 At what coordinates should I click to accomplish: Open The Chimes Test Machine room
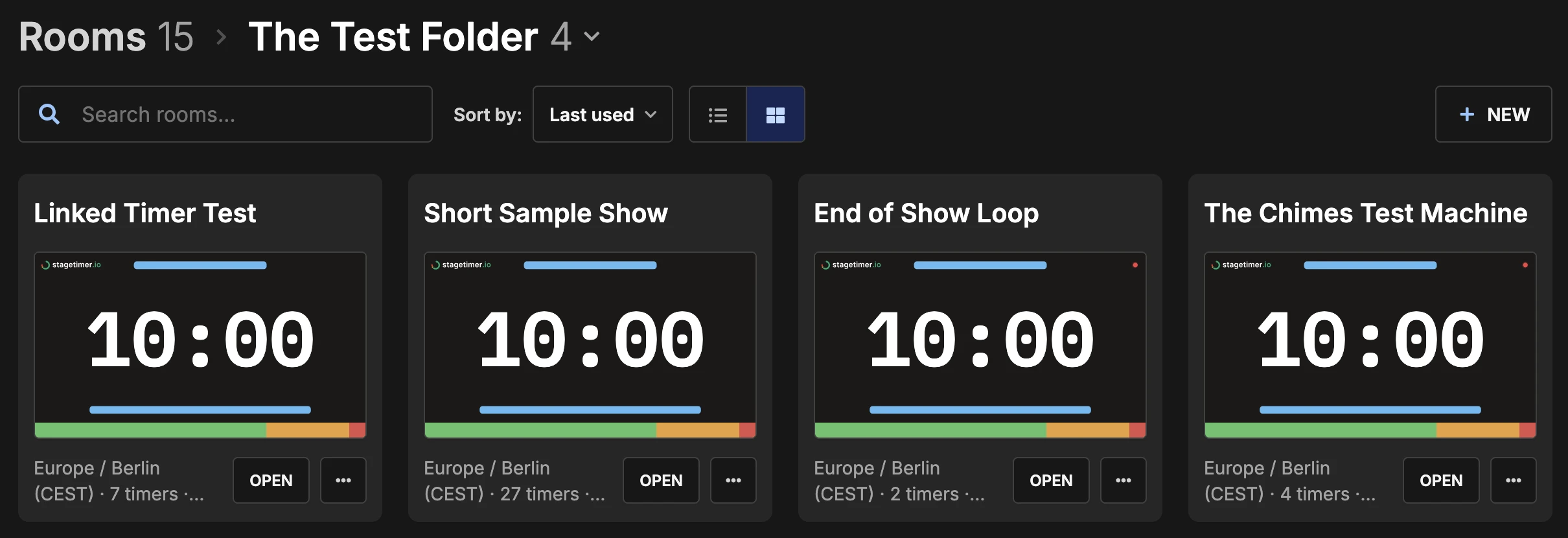click(1441, 480)
